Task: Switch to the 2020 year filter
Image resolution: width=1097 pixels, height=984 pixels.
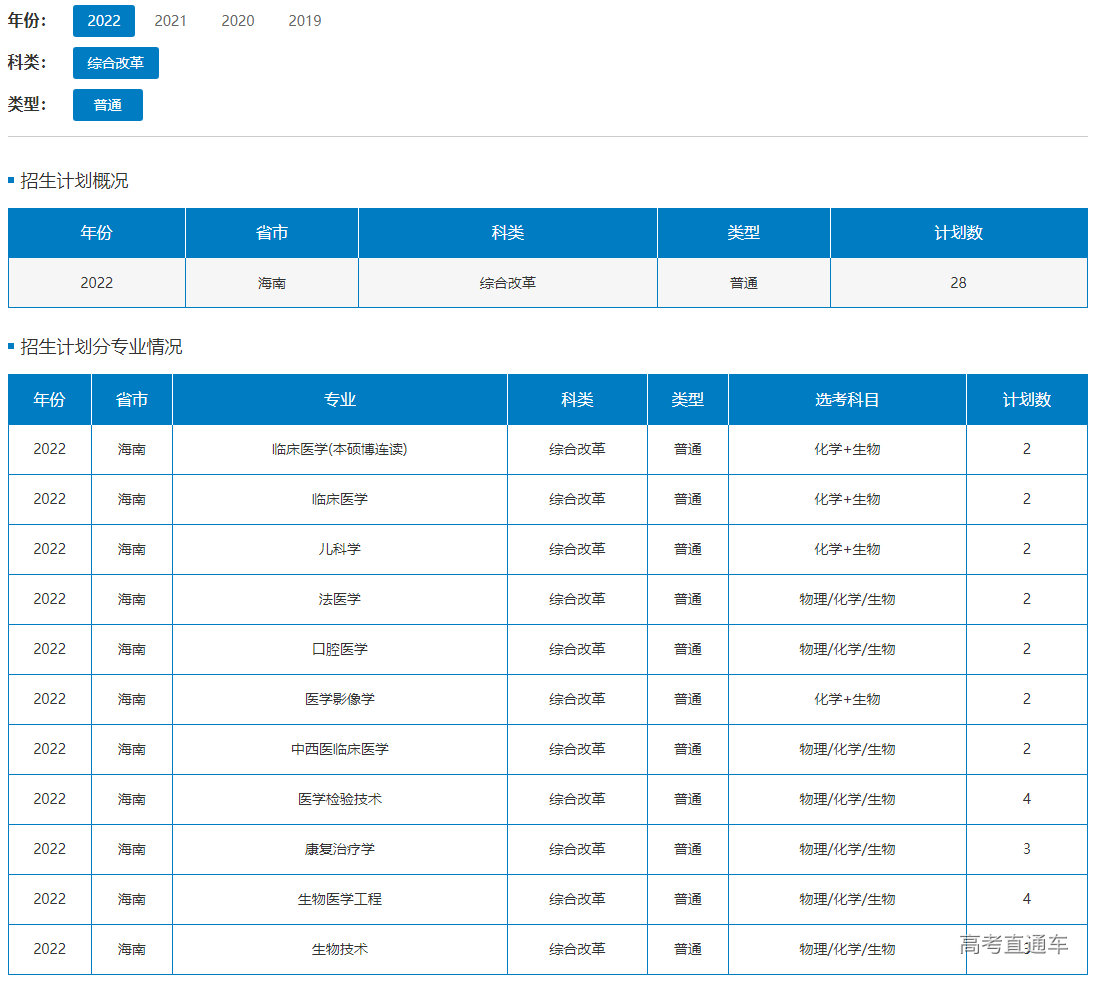Action: coord(238,21)
